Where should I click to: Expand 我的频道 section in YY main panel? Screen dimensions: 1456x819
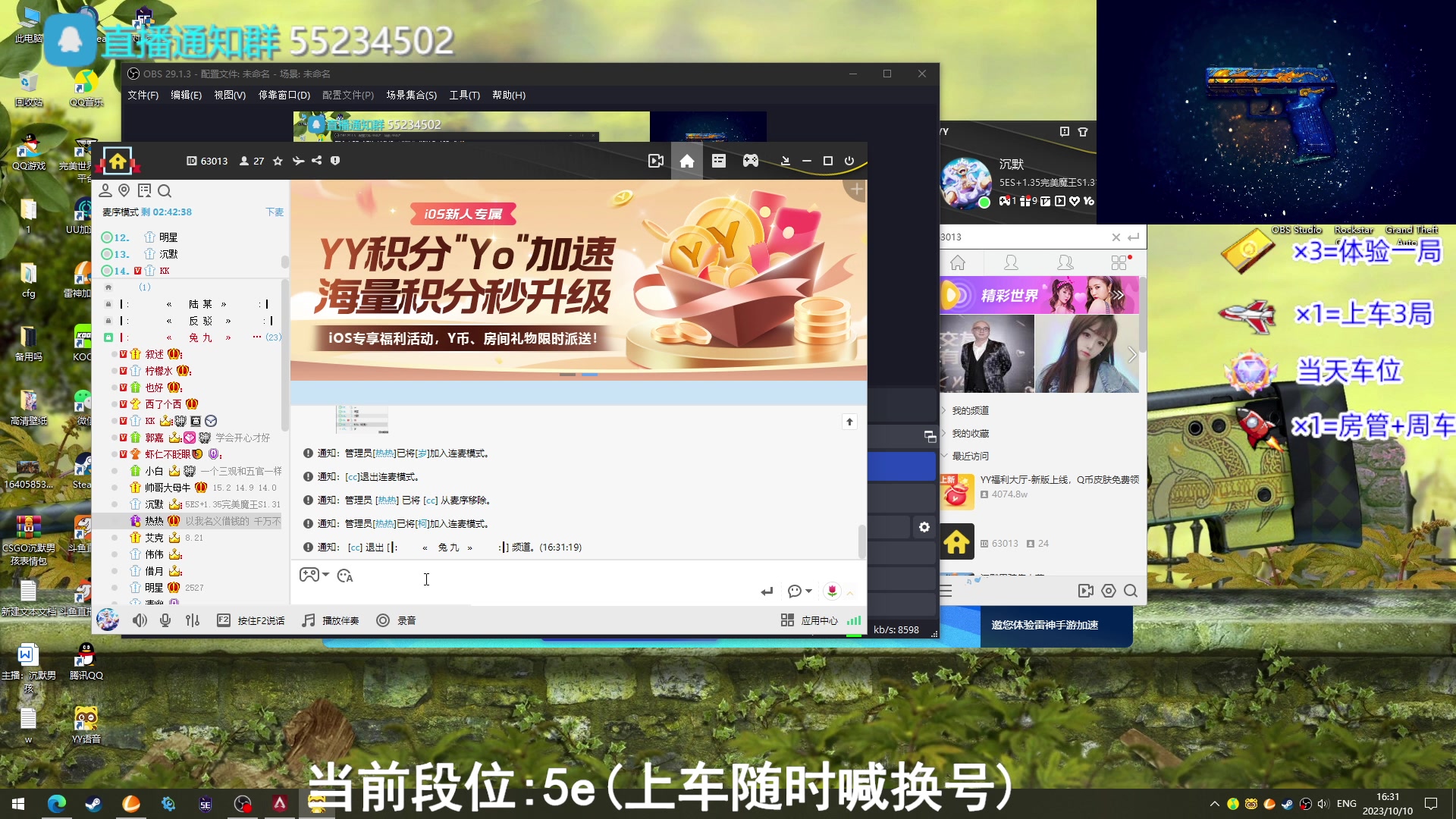tap(965, 410)
